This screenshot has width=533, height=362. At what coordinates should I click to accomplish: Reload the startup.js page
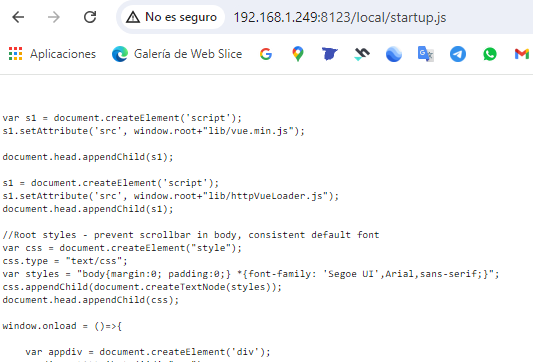[90, 17]
